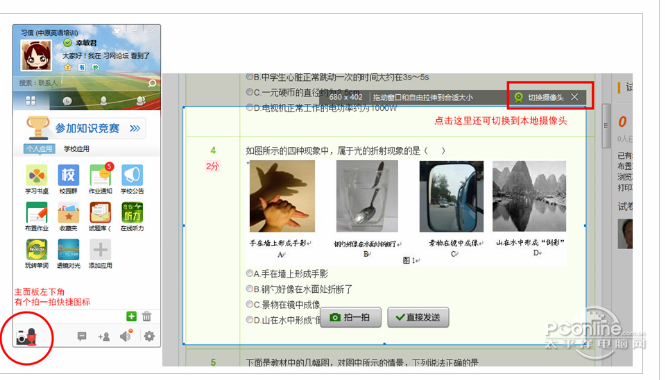Click the green plus add icon
This screenshot has height=380, width=665.
click(x=131, y=316)
